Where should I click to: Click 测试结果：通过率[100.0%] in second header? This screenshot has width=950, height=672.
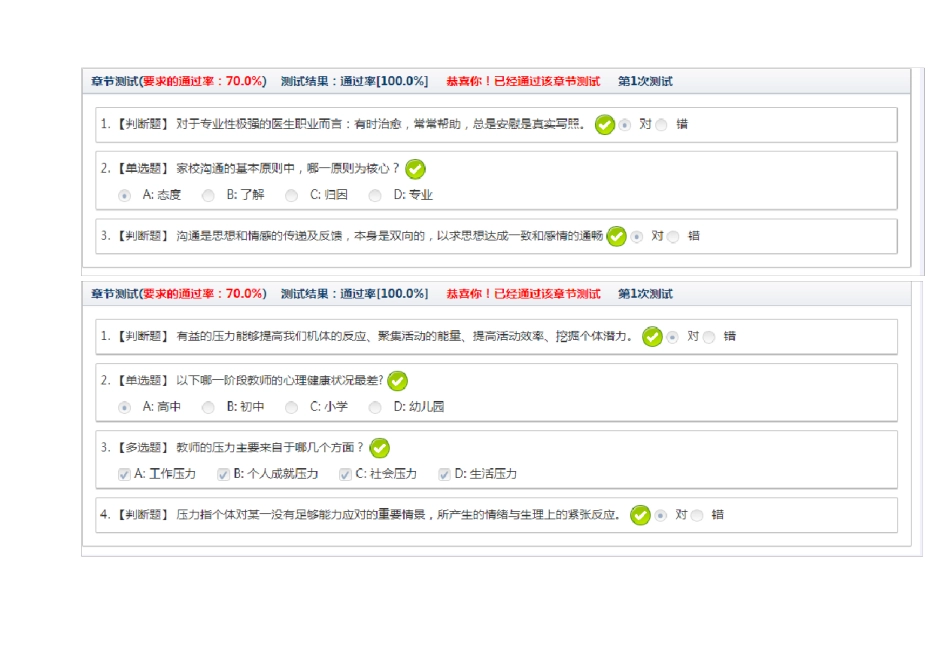tap(354, 294)
